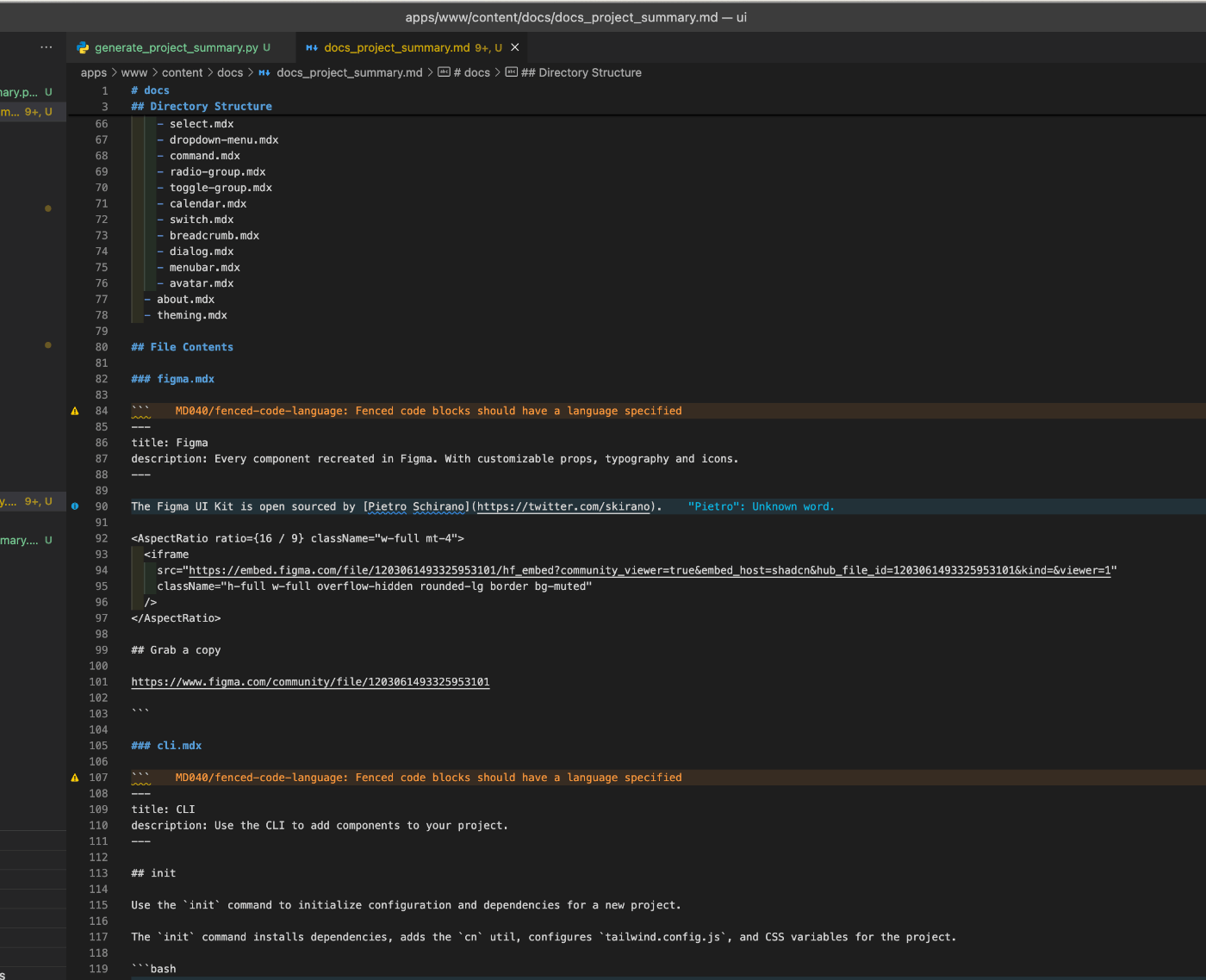
Task: Click the '</AspectRatio>' closing tag line
Action: [x=176, y=618]
